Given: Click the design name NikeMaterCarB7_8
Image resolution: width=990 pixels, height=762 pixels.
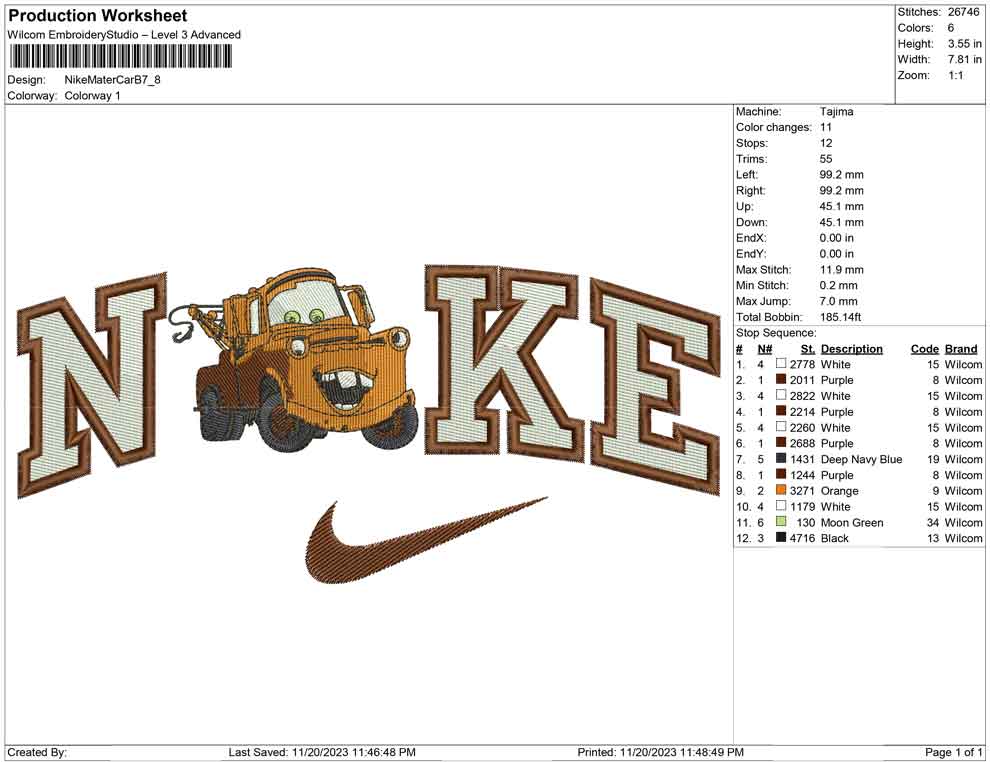Looking at the screenshot, I should point(112,80).
